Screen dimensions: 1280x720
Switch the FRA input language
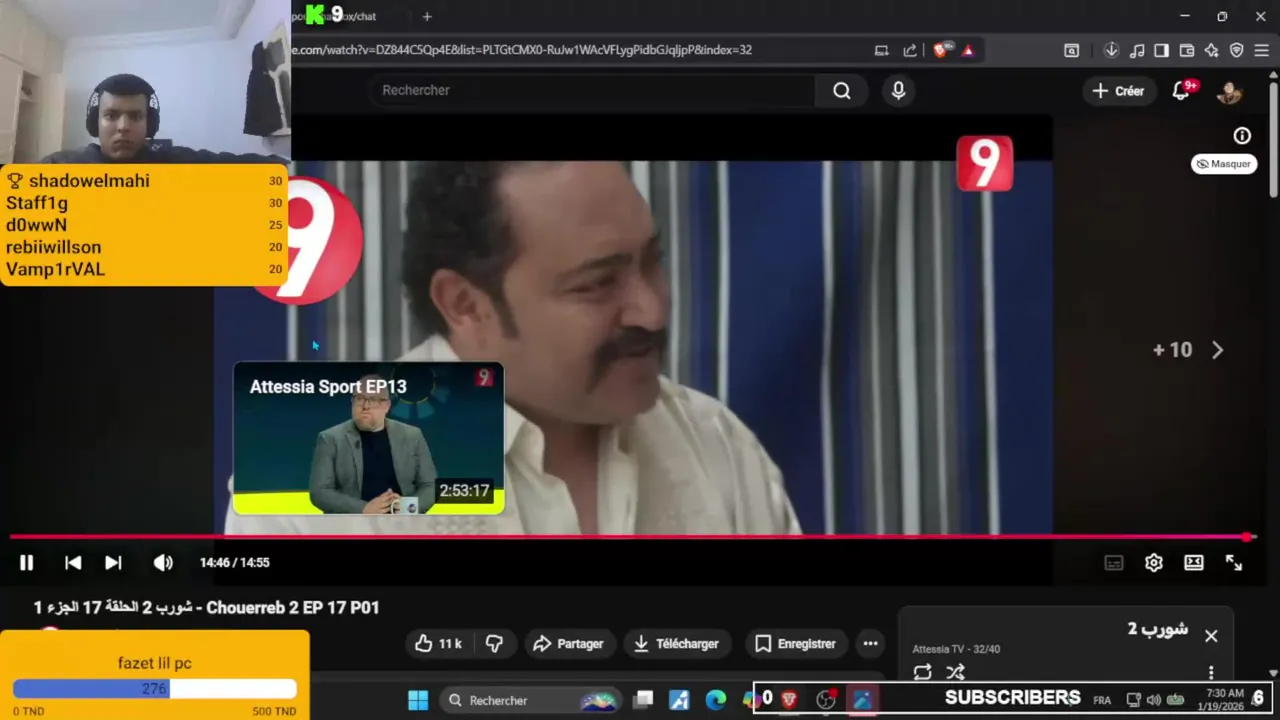pos(1102,700)
